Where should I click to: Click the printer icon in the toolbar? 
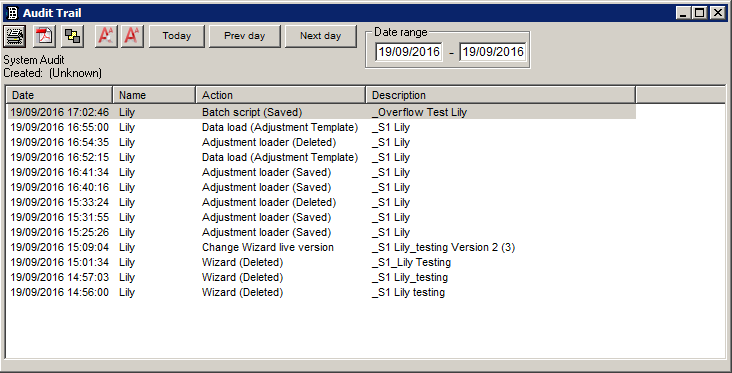14,36
